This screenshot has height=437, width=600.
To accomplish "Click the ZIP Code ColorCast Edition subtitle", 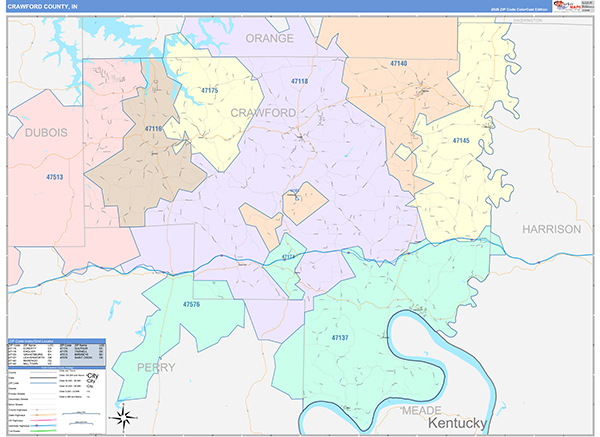I will click(519, 9).
